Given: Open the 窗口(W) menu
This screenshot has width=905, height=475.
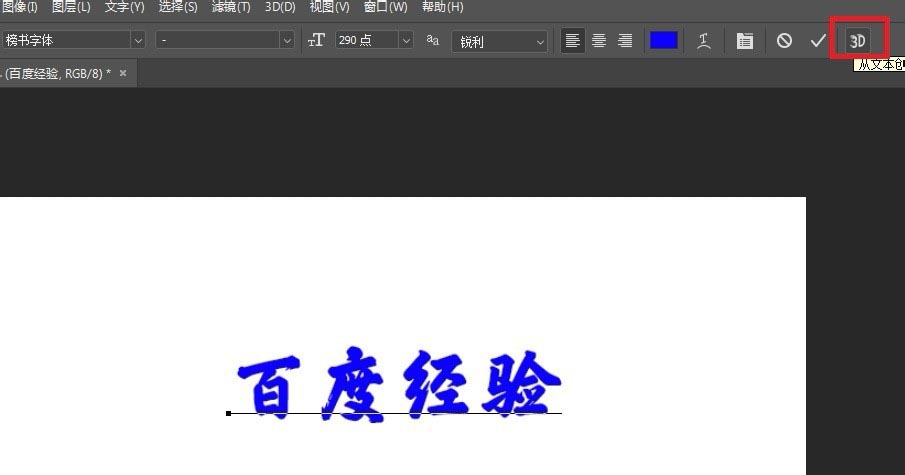Looking at the screenshot, I should [386, 7].
